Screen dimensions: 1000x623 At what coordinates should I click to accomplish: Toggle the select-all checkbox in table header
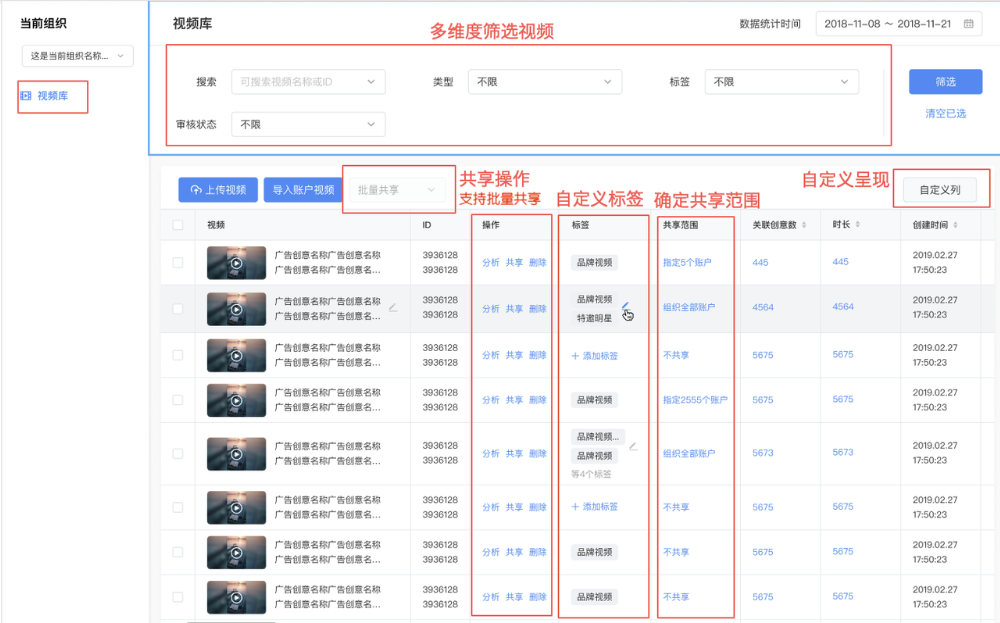click(178, 225)
